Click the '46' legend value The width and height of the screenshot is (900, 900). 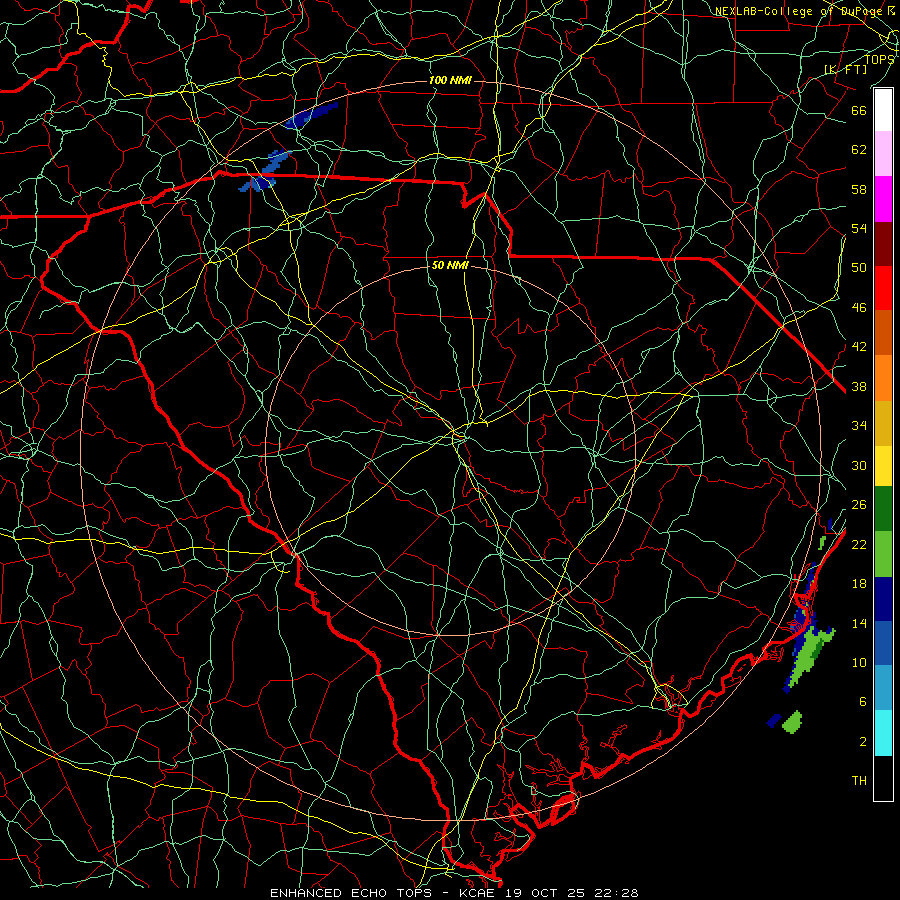pyautogui.click(x=859, y=307)
